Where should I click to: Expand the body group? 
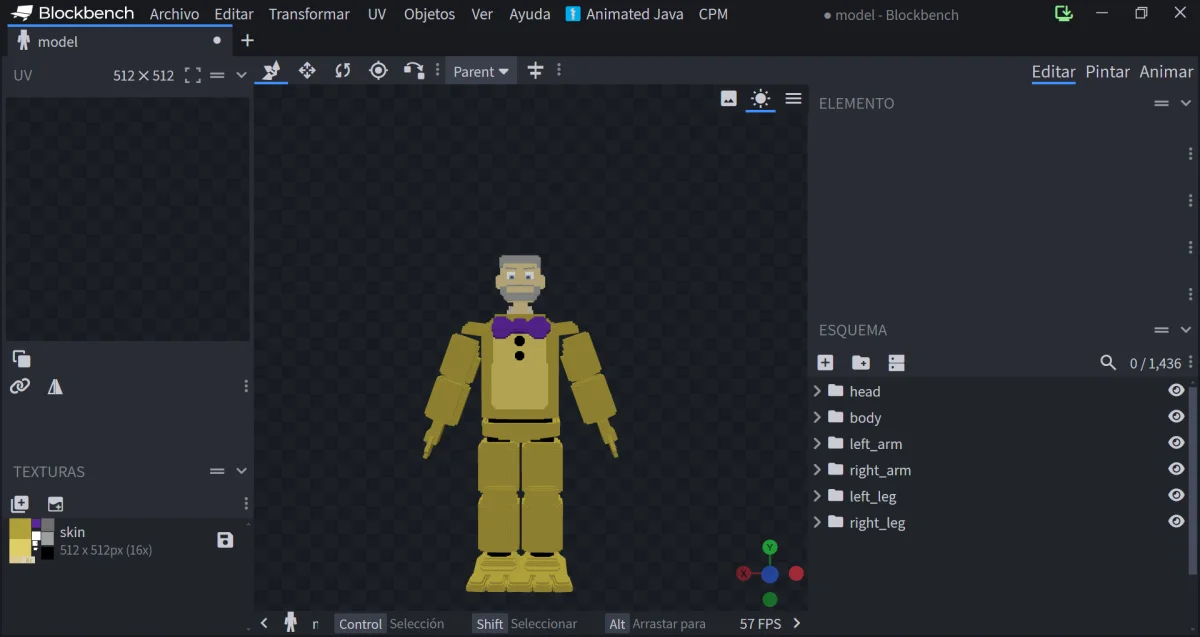pyautogui.click(x=817, y=417)
